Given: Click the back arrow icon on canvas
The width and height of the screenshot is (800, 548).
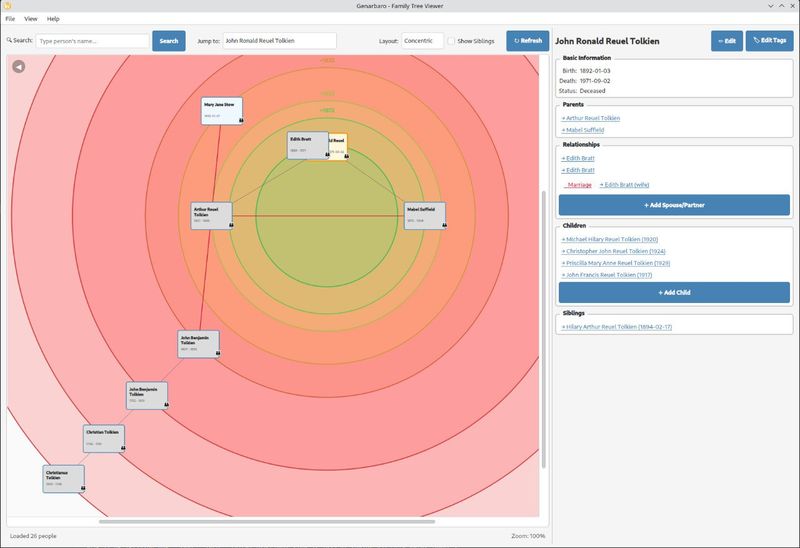Looking at the screenshot, I should point(19,67).
